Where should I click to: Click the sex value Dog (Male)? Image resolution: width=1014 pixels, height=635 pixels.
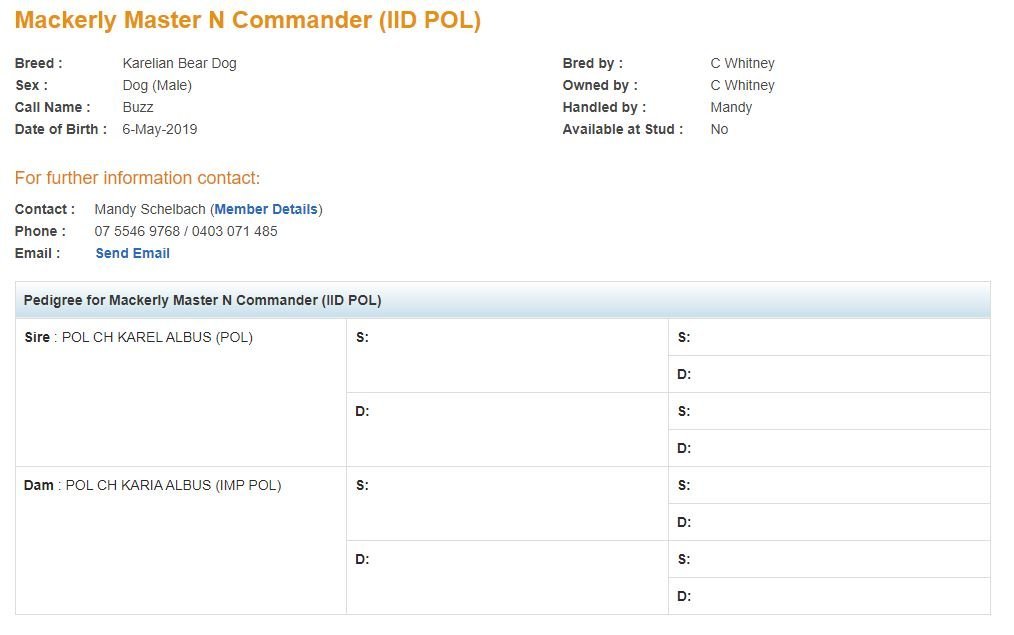coord(156,85)
